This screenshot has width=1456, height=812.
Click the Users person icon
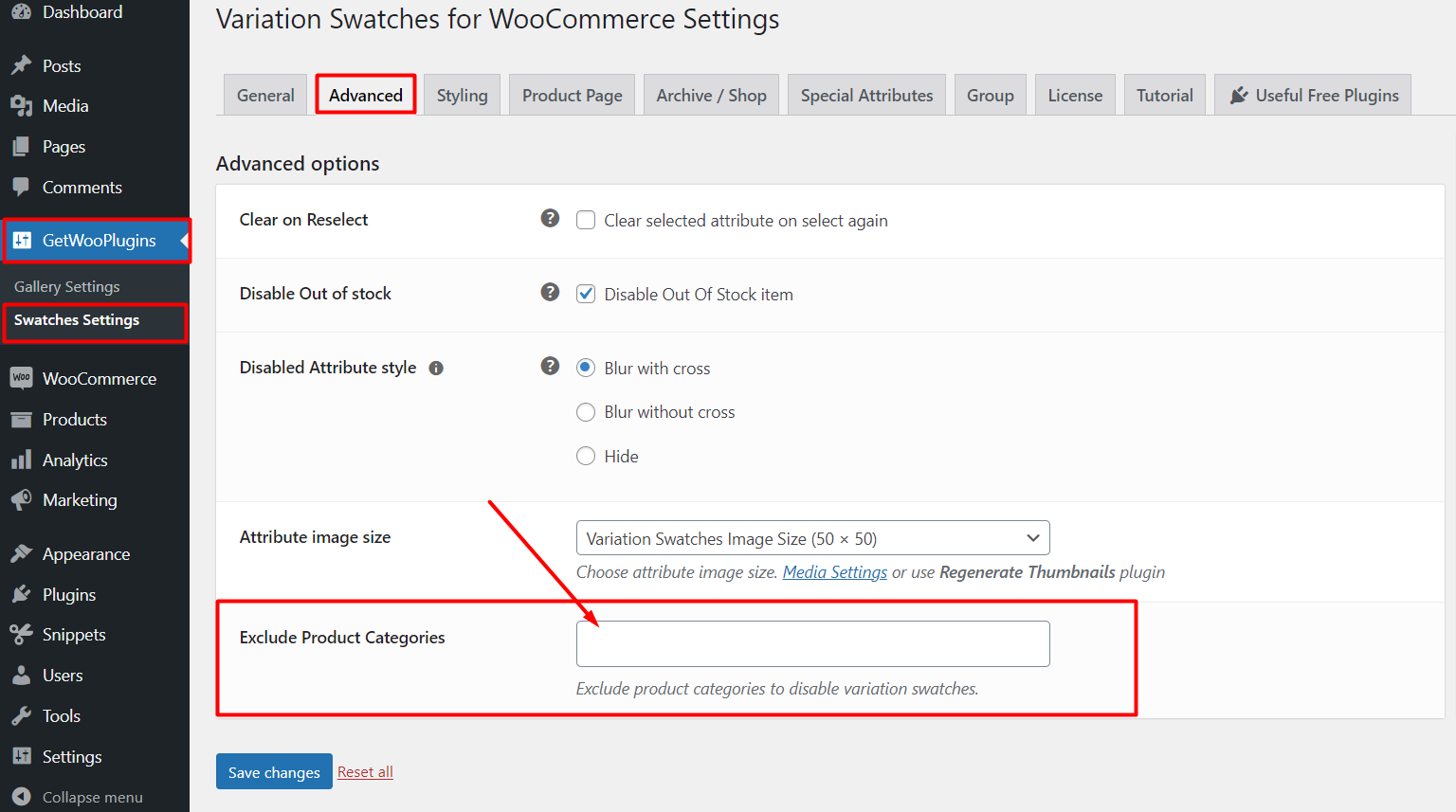[21, 675]
